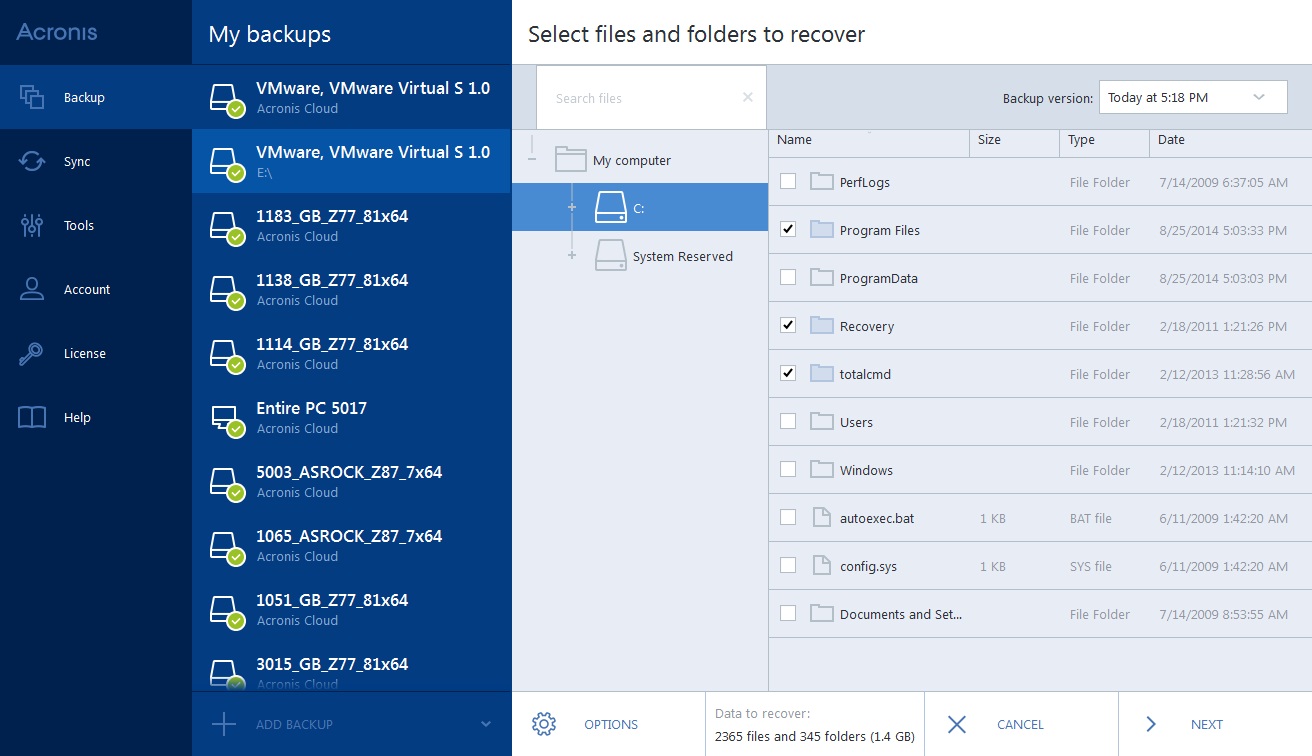Viewport: 1312px width, 756px height.
Task: Click the add backup plus icon
Action: (224, 724)
